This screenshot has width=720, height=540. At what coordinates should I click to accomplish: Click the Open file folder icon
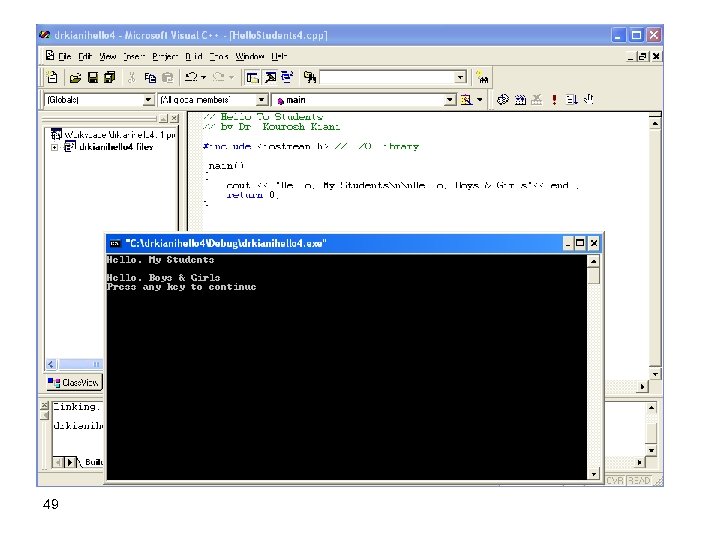75,78
